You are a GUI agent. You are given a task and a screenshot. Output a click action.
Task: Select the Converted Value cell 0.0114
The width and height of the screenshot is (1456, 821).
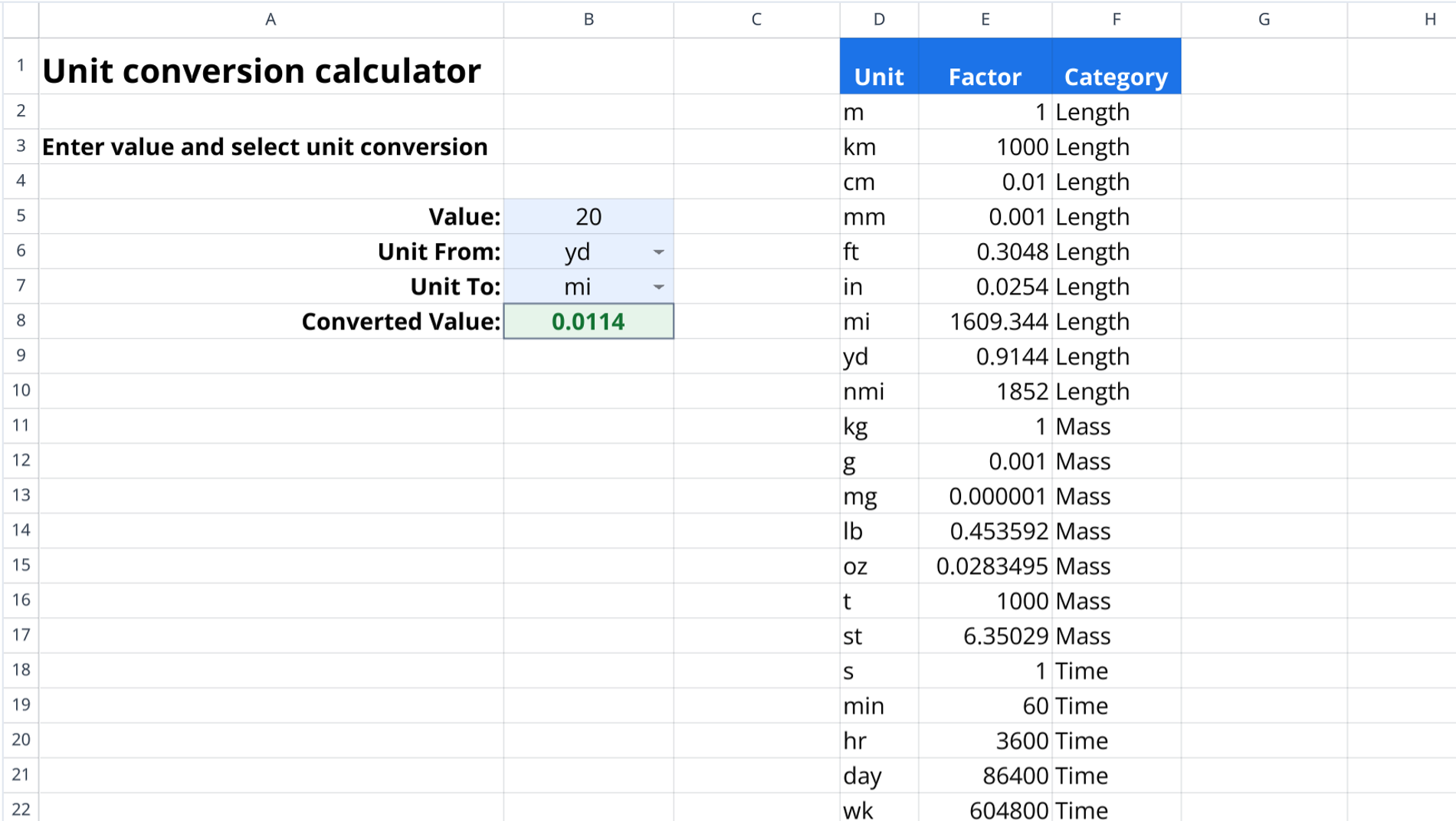[x=589, y=322]
